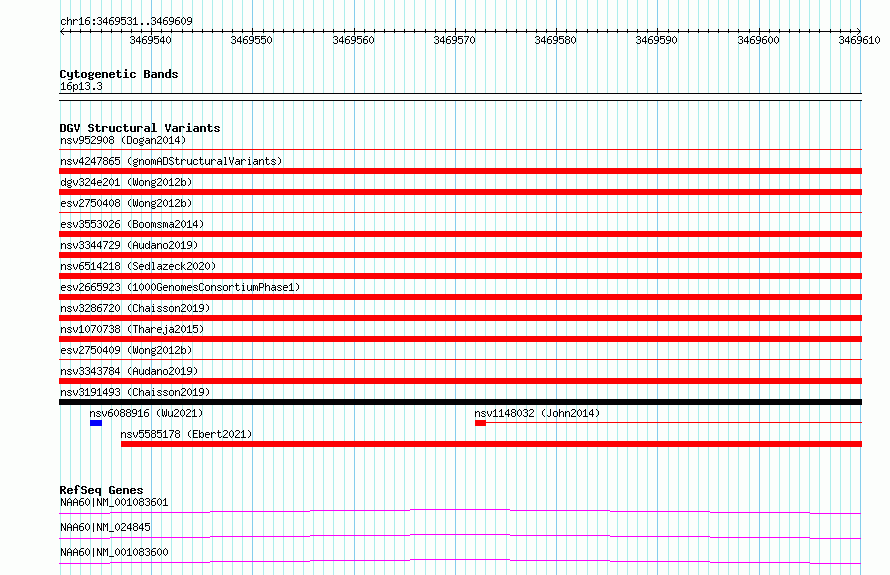Click the red nsv4247865 variant bar
Image resolution: width=890 pixels, height=575 pixels.
point(460,171)
